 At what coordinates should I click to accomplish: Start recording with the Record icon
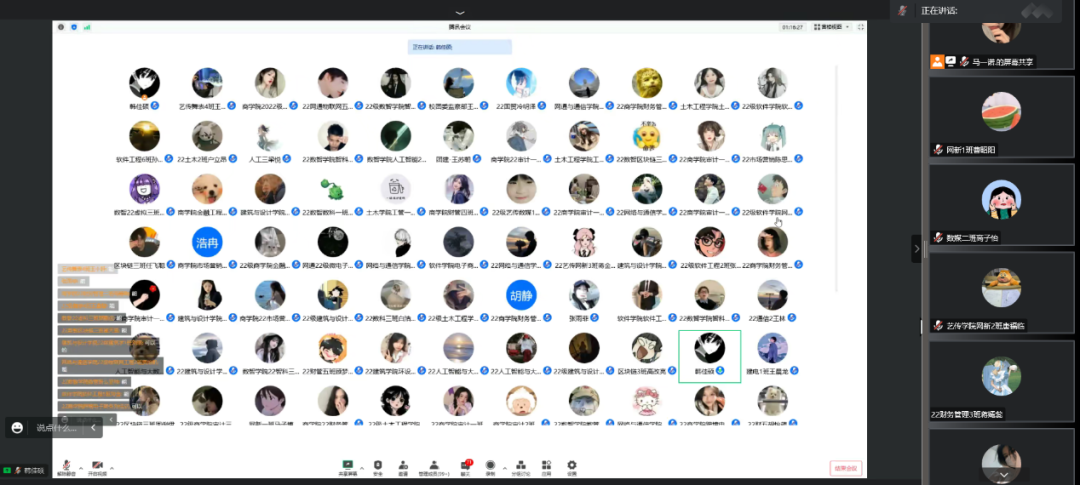pyautogui.click(x=490, y=466)
